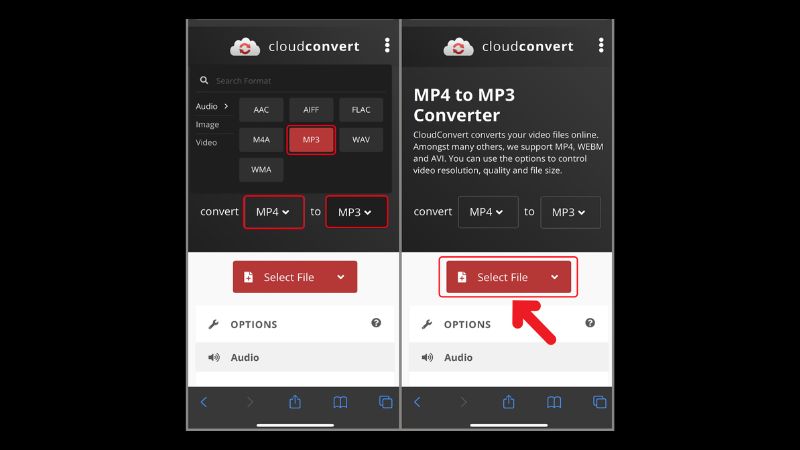This screenshot has width=800, height=450.
Task: Click Audio speaker icon in left phone
Action: (214, 358)
